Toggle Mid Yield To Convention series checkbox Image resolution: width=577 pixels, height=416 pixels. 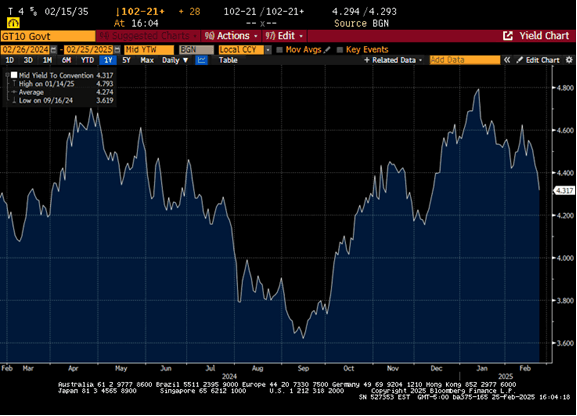14,75
